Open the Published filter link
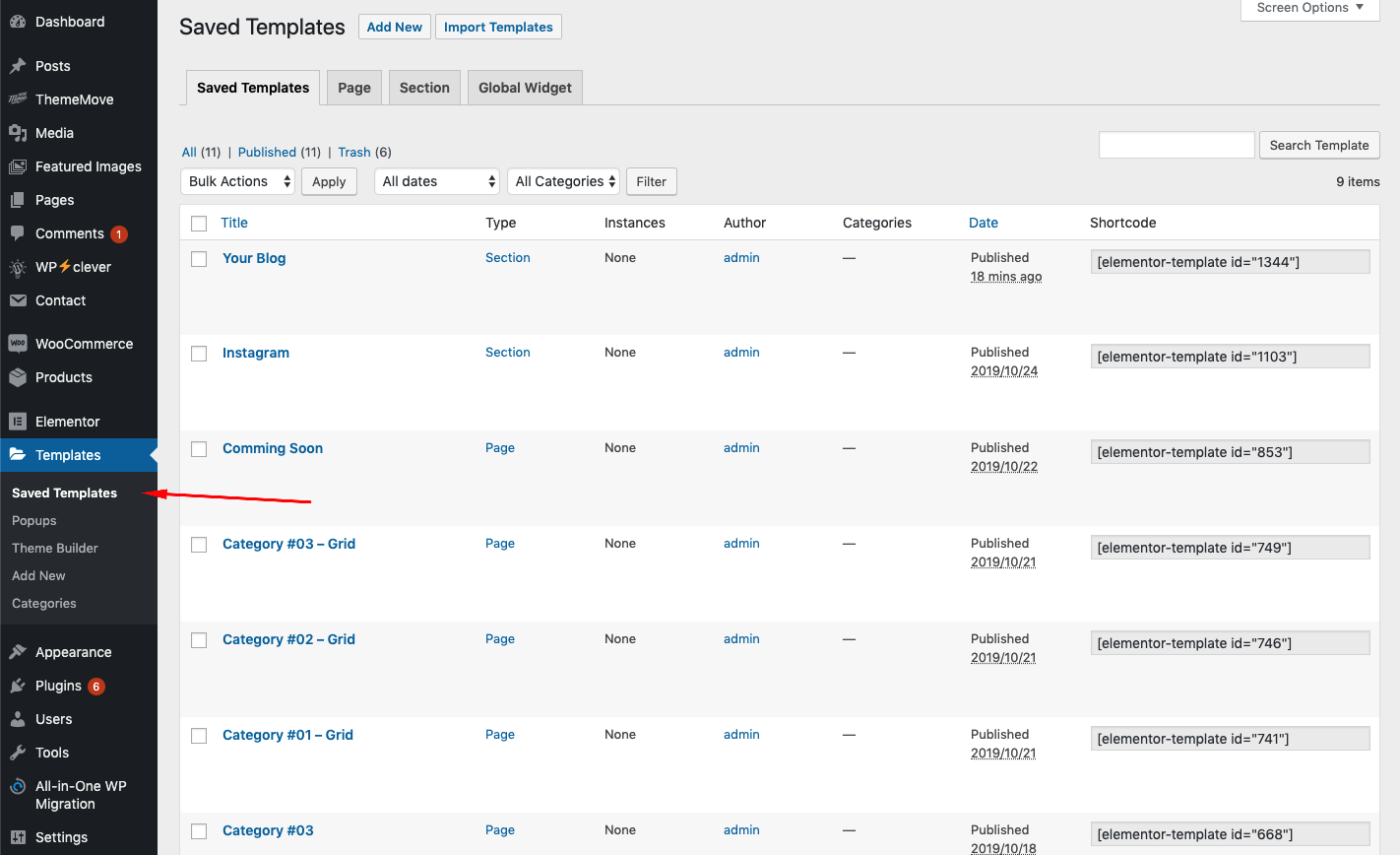This screenshot has height=855, width=1400. (267, 152)
